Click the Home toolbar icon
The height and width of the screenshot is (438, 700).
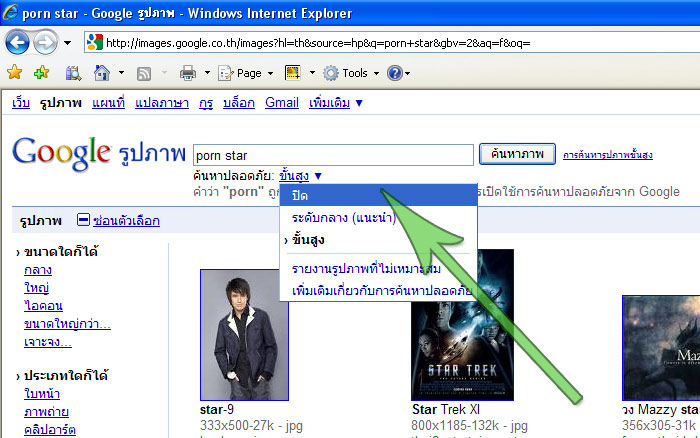click(102, 73)
